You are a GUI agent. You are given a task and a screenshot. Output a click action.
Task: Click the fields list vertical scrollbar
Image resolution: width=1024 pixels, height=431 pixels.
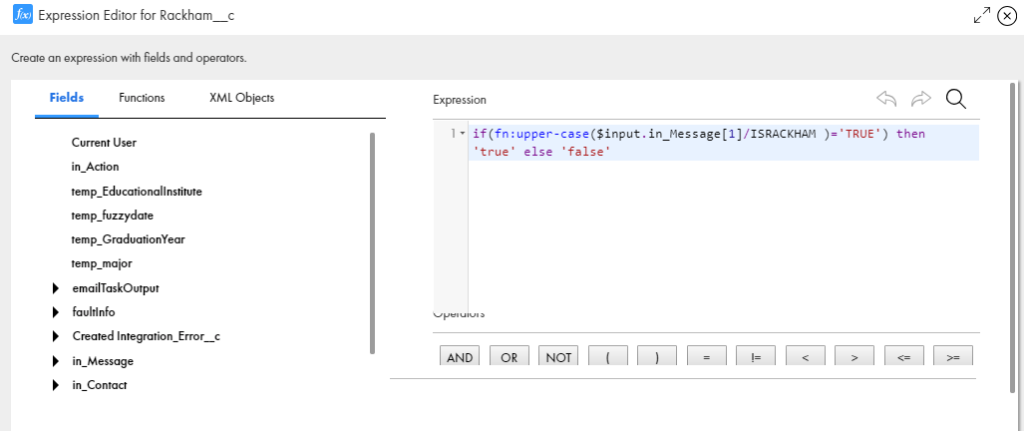[372, 240]
